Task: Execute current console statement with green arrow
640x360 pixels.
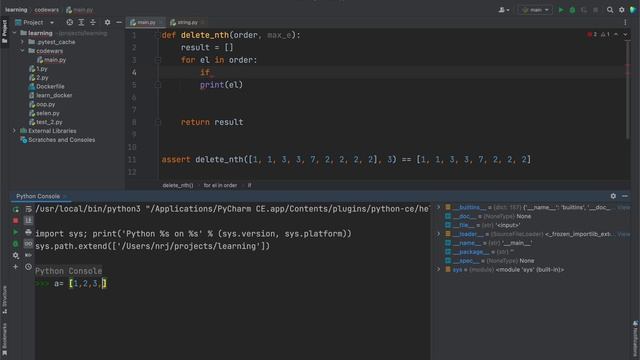Action: (x=16, y=232)
